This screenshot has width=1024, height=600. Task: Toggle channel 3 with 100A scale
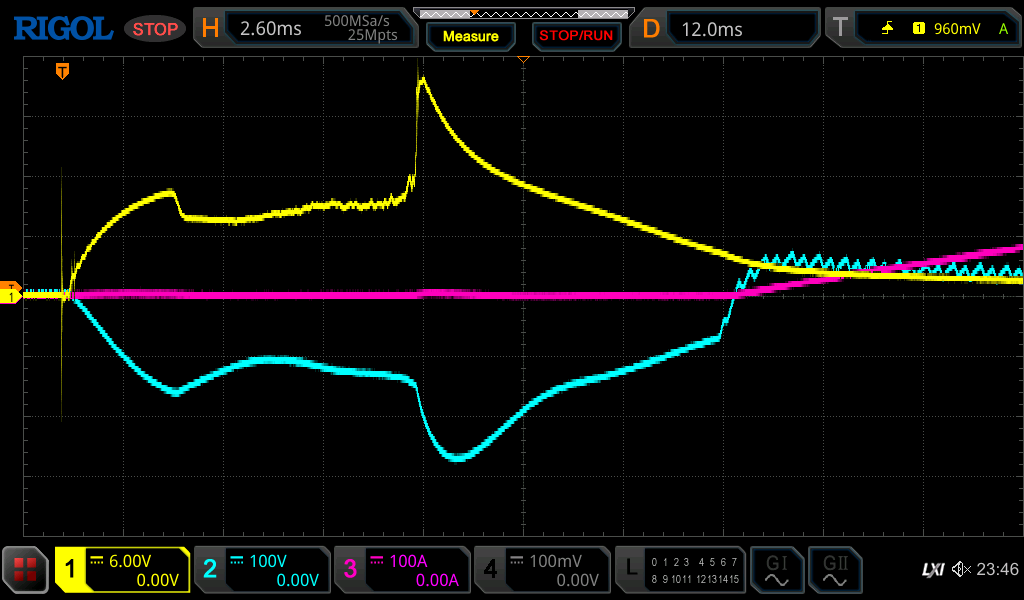coord(402,570)
